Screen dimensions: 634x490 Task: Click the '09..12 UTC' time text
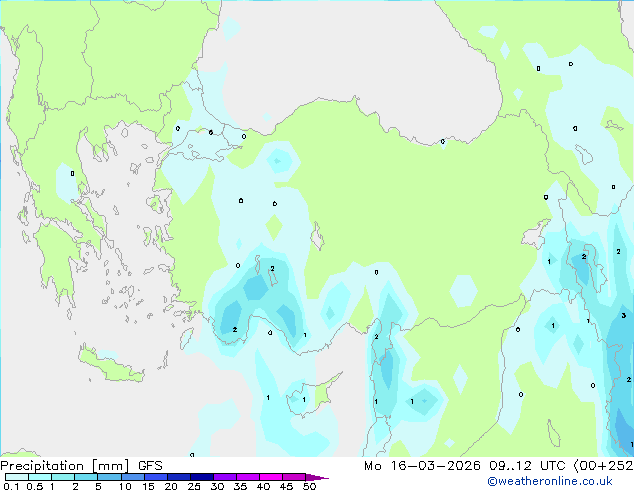point(527,466)
